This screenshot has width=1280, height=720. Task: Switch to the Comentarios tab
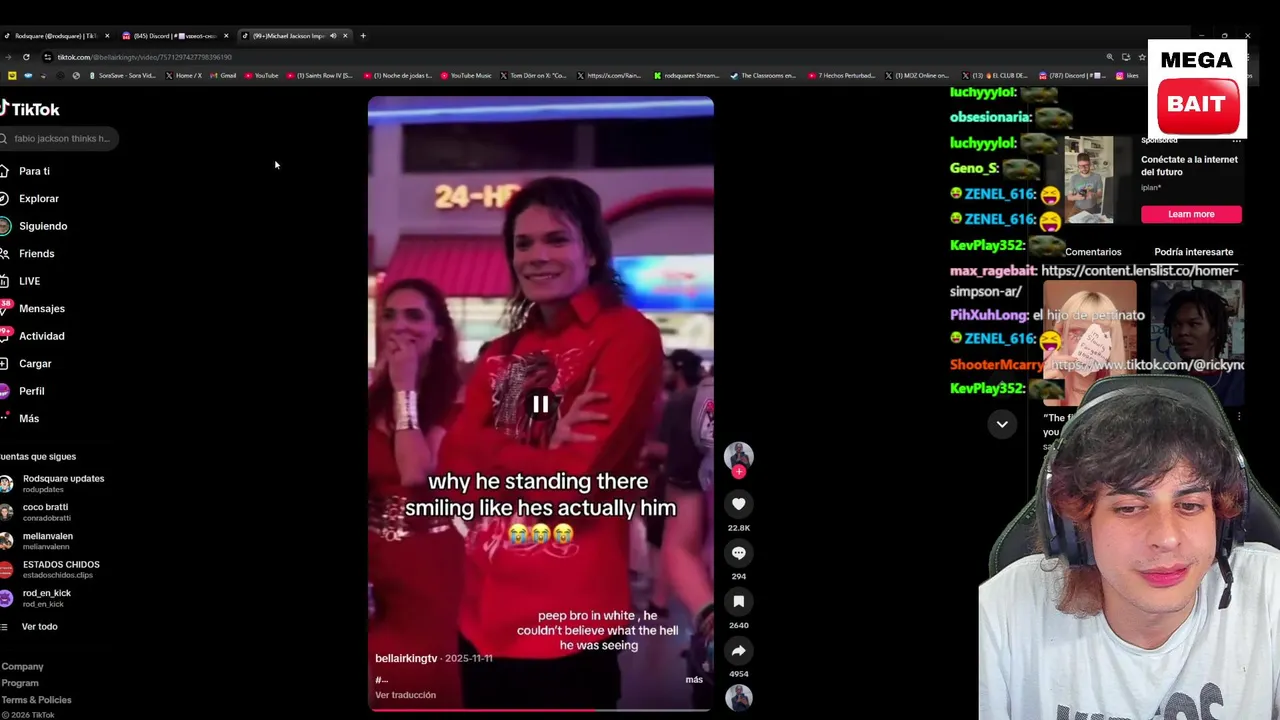pyautogui.click(x=1093, y=252)
